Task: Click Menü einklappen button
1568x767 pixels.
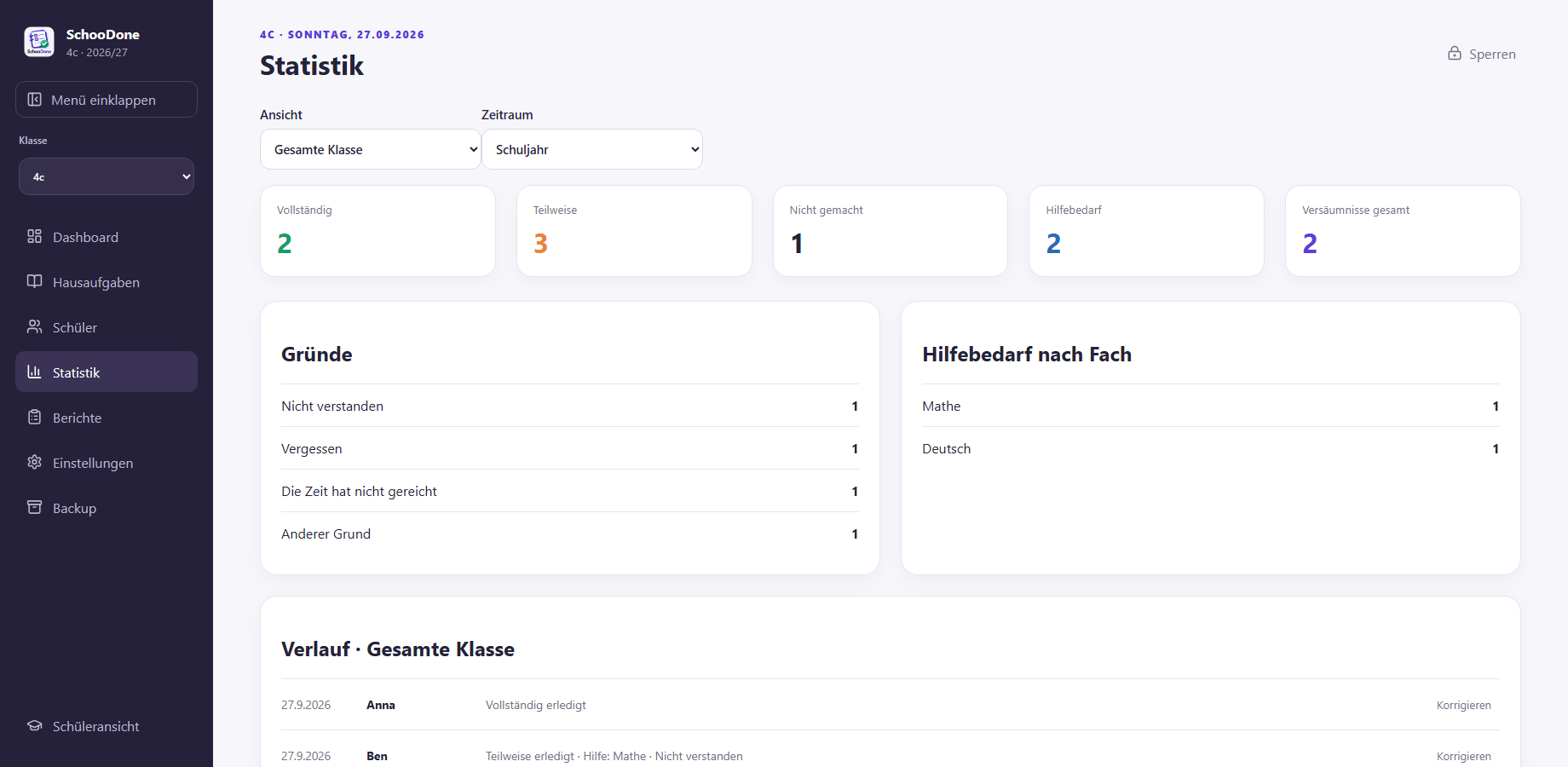Action: [107, 100]
